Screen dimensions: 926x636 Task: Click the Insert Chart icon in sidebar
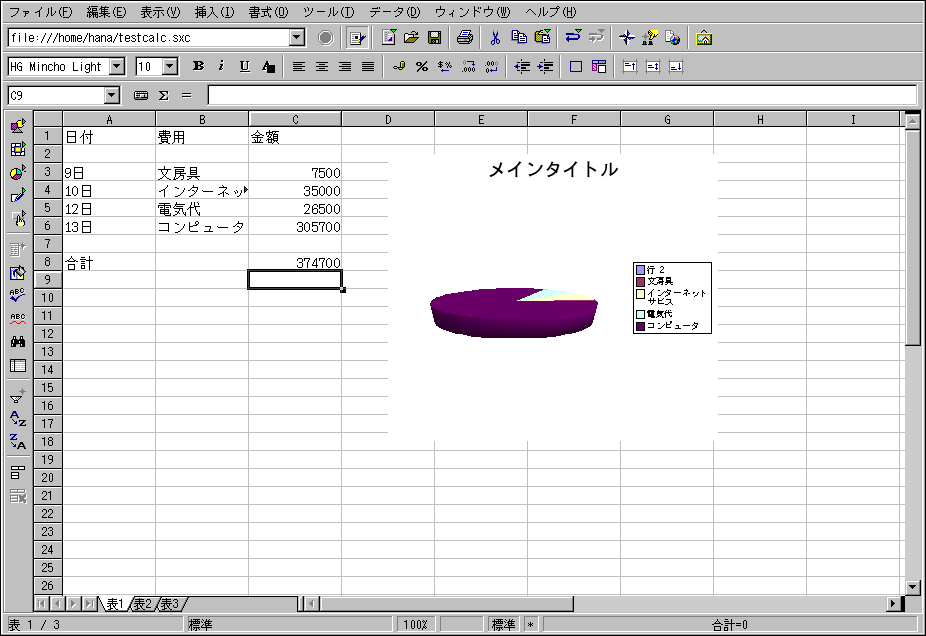(17, 172)
